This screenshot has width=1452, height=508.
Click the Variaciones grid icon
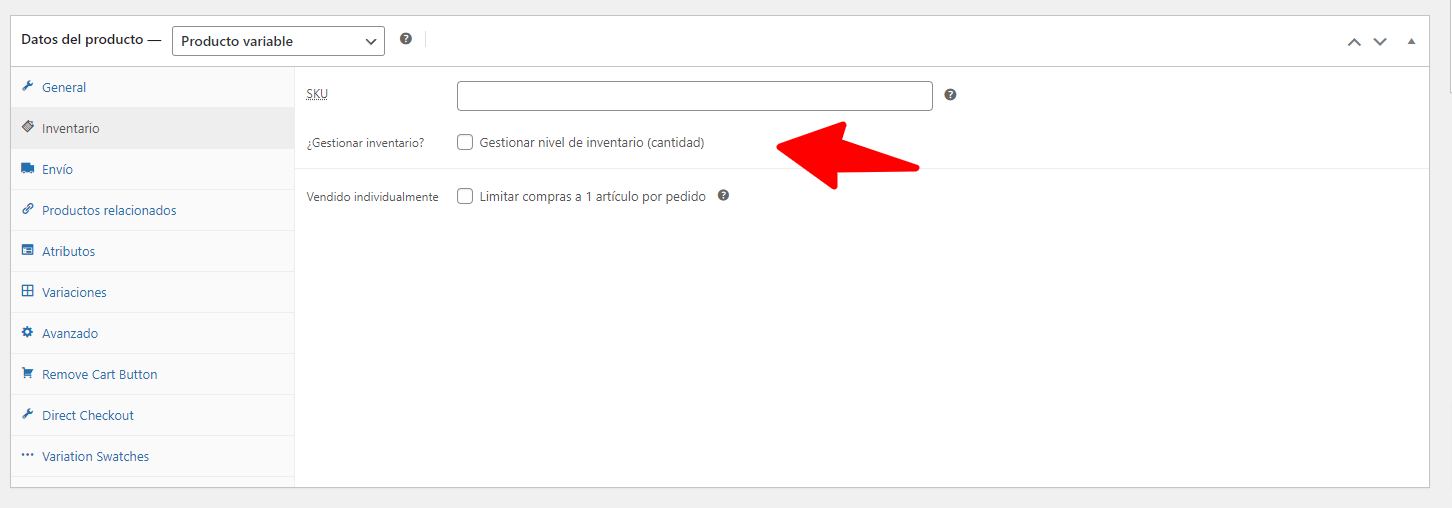point(27,292)
